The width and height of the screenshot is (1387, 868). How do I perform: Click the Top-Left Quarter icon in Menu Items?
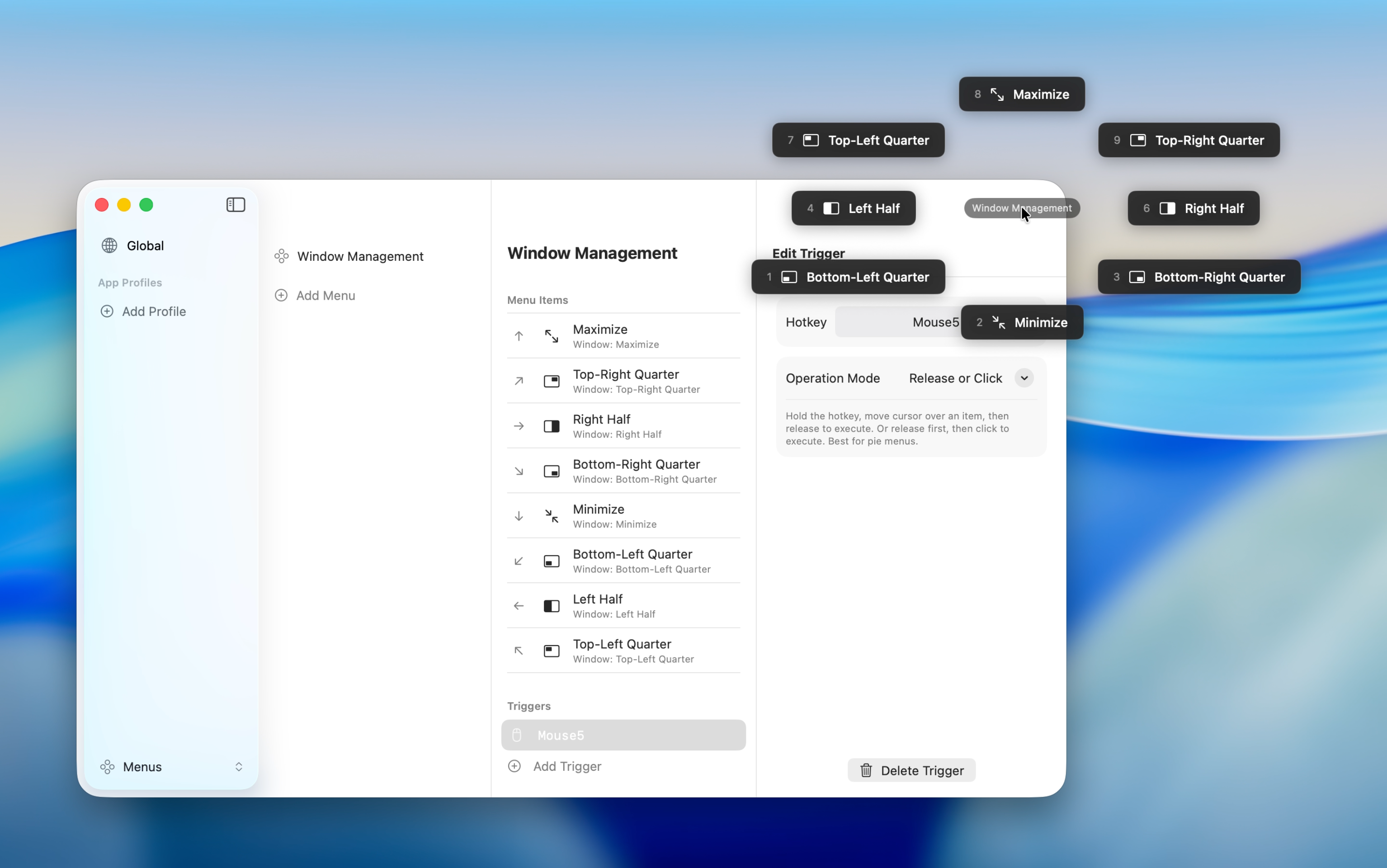coord(551,651)
